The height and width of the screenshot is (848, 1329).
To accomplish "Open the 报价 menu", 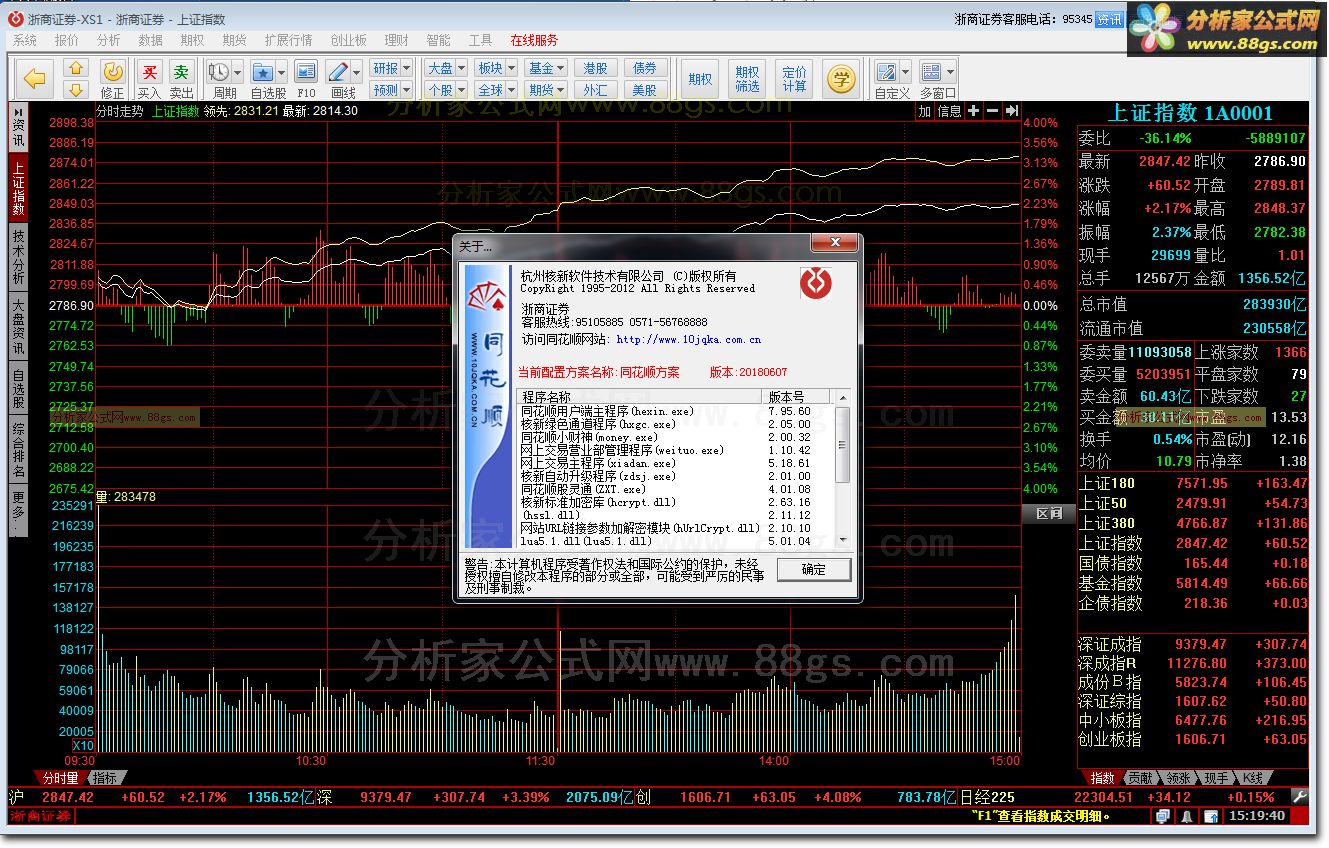I will (67, 40).
